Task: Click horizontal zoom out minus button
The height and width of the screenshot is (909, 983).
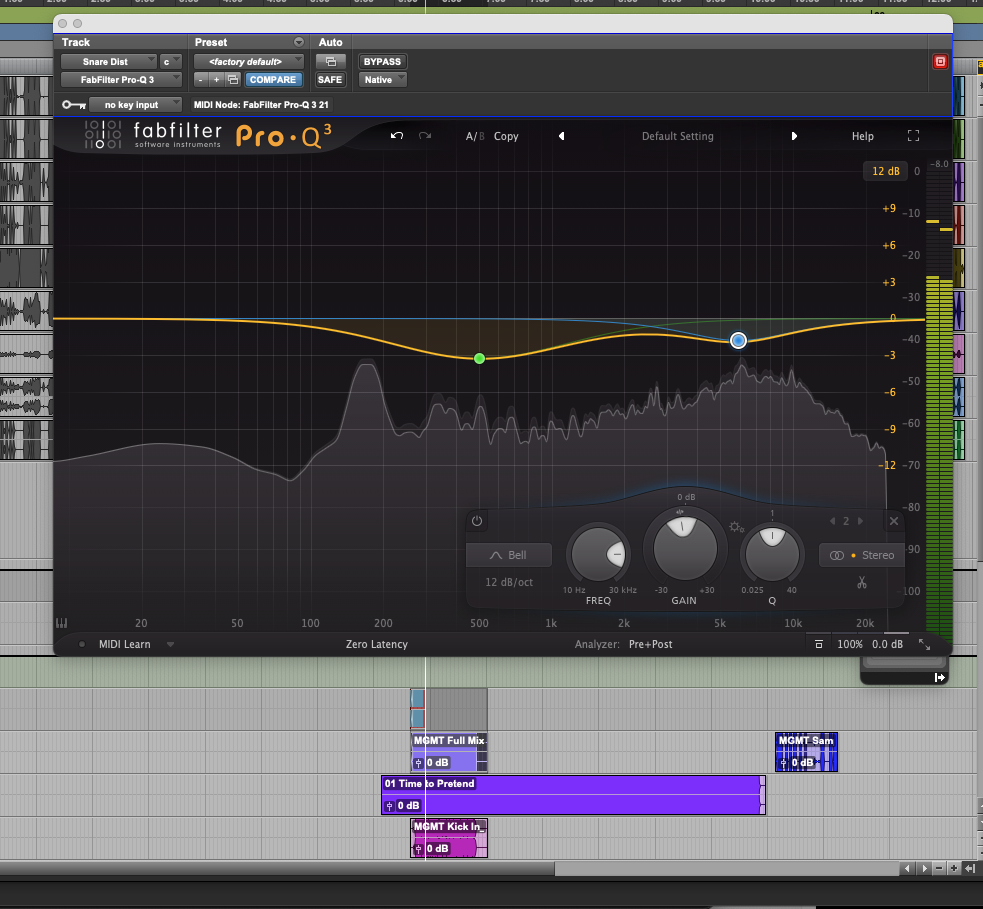Action: point(938,868)
